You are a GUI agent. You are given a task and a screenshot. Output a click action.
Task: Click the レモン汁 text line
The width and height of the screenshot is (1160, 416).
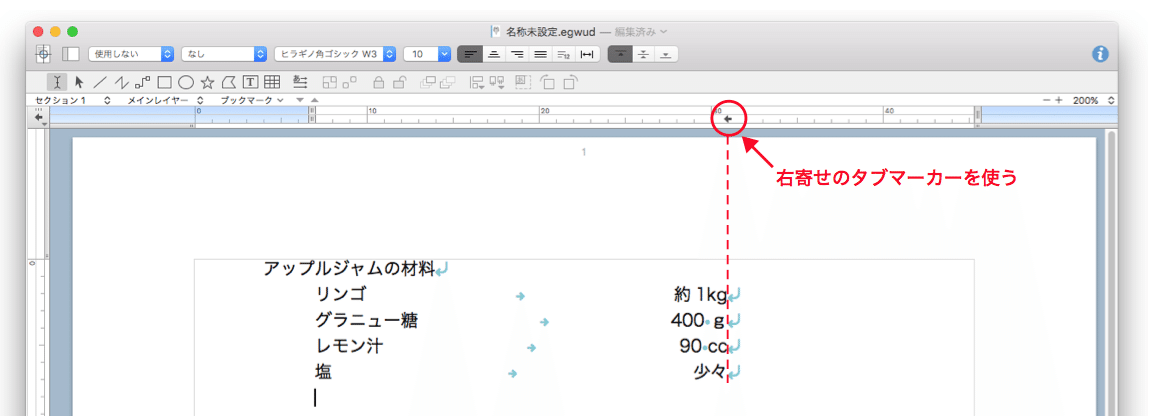click(349, 346)
